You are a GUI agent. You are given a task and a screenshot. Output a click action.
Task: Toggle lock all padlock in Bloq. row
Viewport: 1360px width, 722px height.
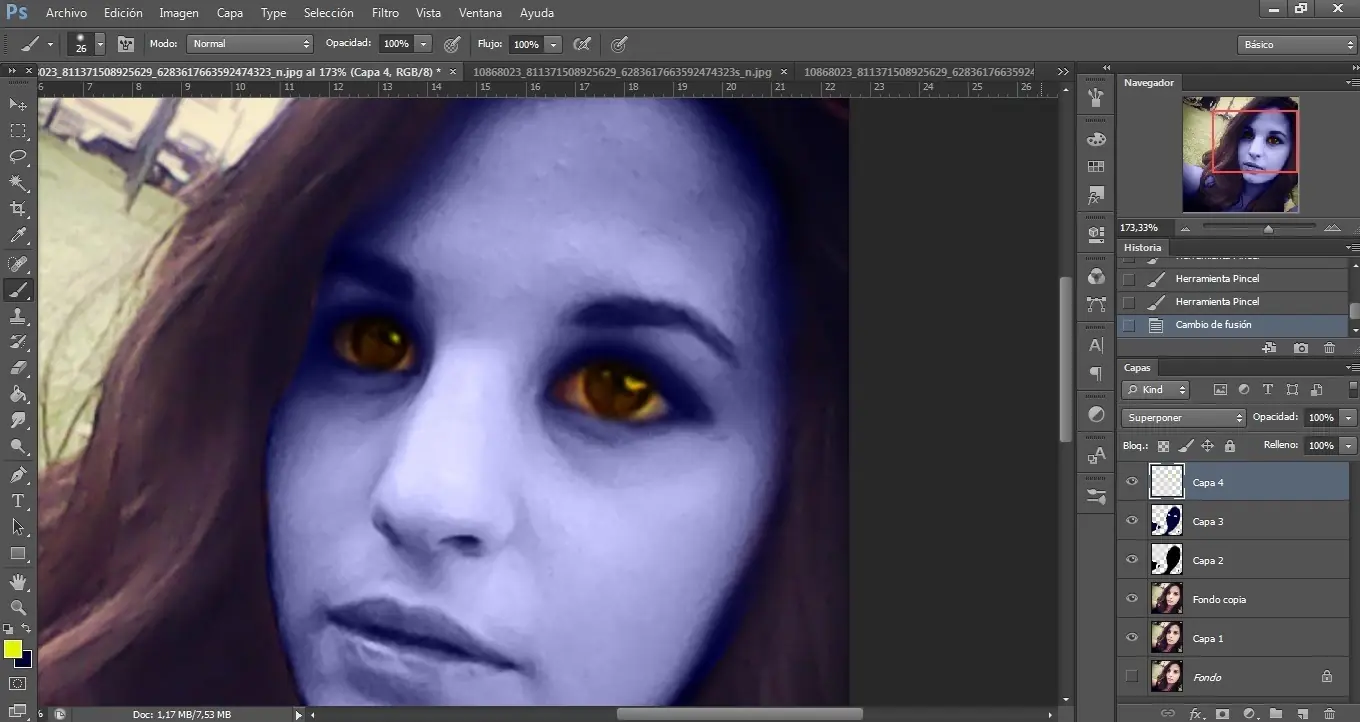point(1230,446)
